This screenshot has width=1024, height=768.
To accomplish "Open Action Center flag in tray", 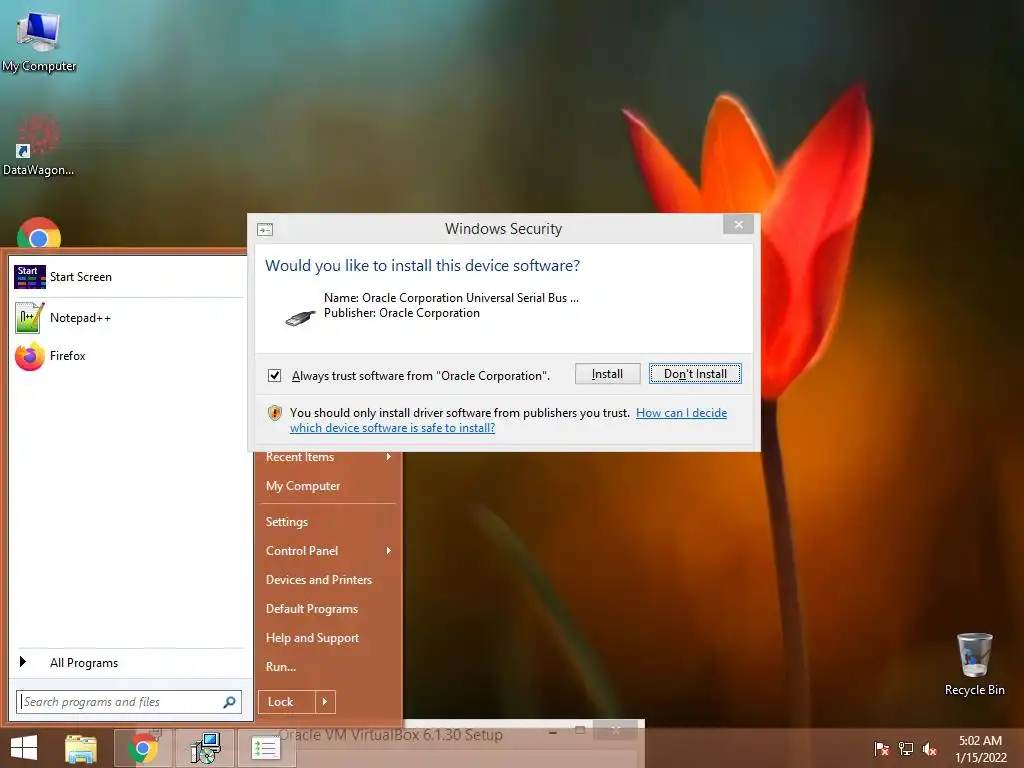I will (x=882, y=749).
